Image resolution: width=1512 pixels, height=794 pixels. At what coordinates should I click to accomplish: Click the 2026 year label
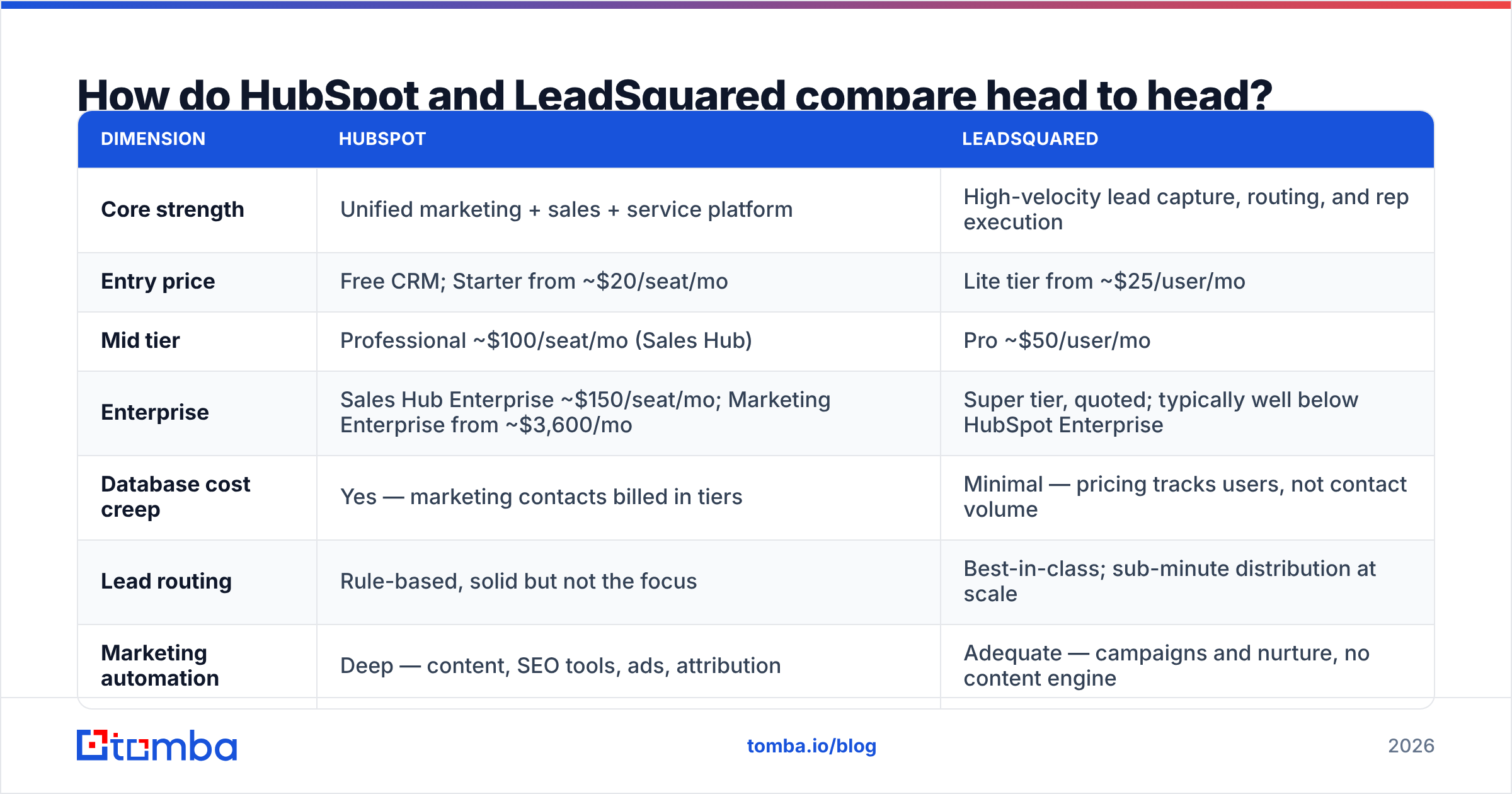coord(1411,746)
